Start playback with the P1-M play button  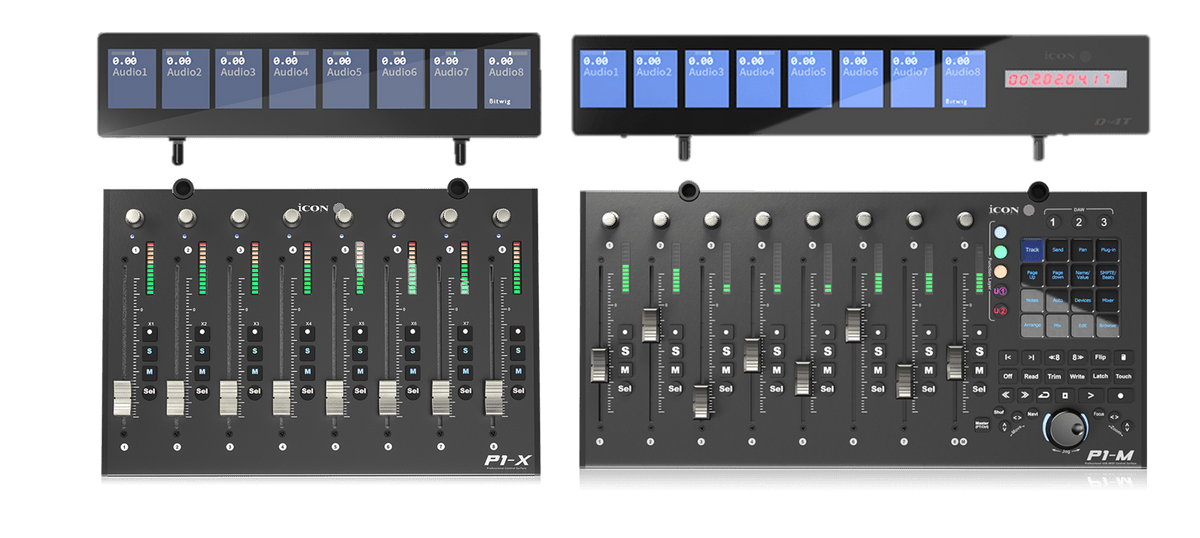coord(1091,395)
